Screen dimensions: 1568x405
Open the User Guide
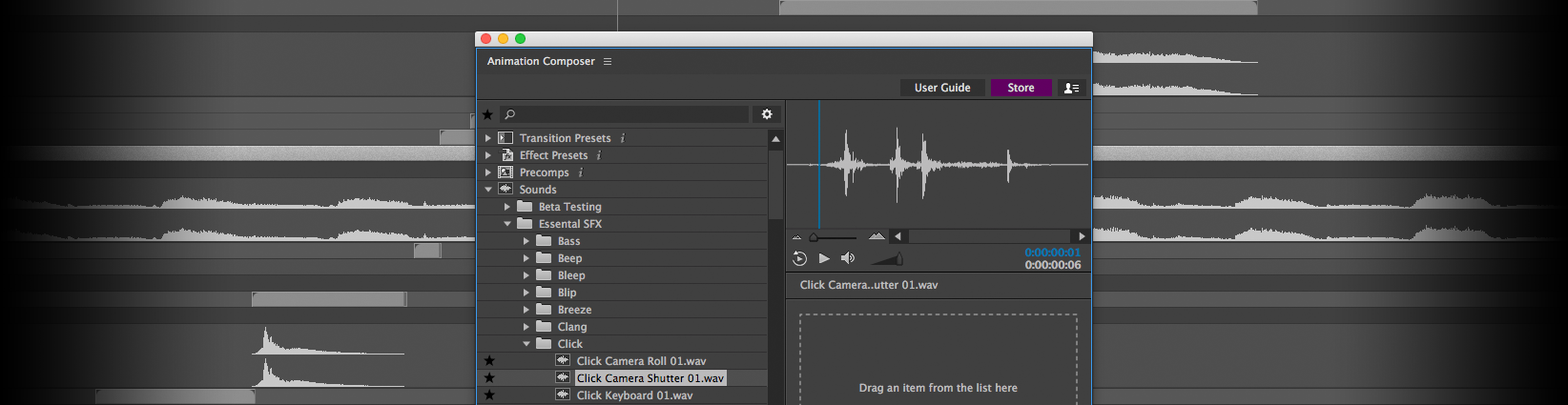(942, 88)
